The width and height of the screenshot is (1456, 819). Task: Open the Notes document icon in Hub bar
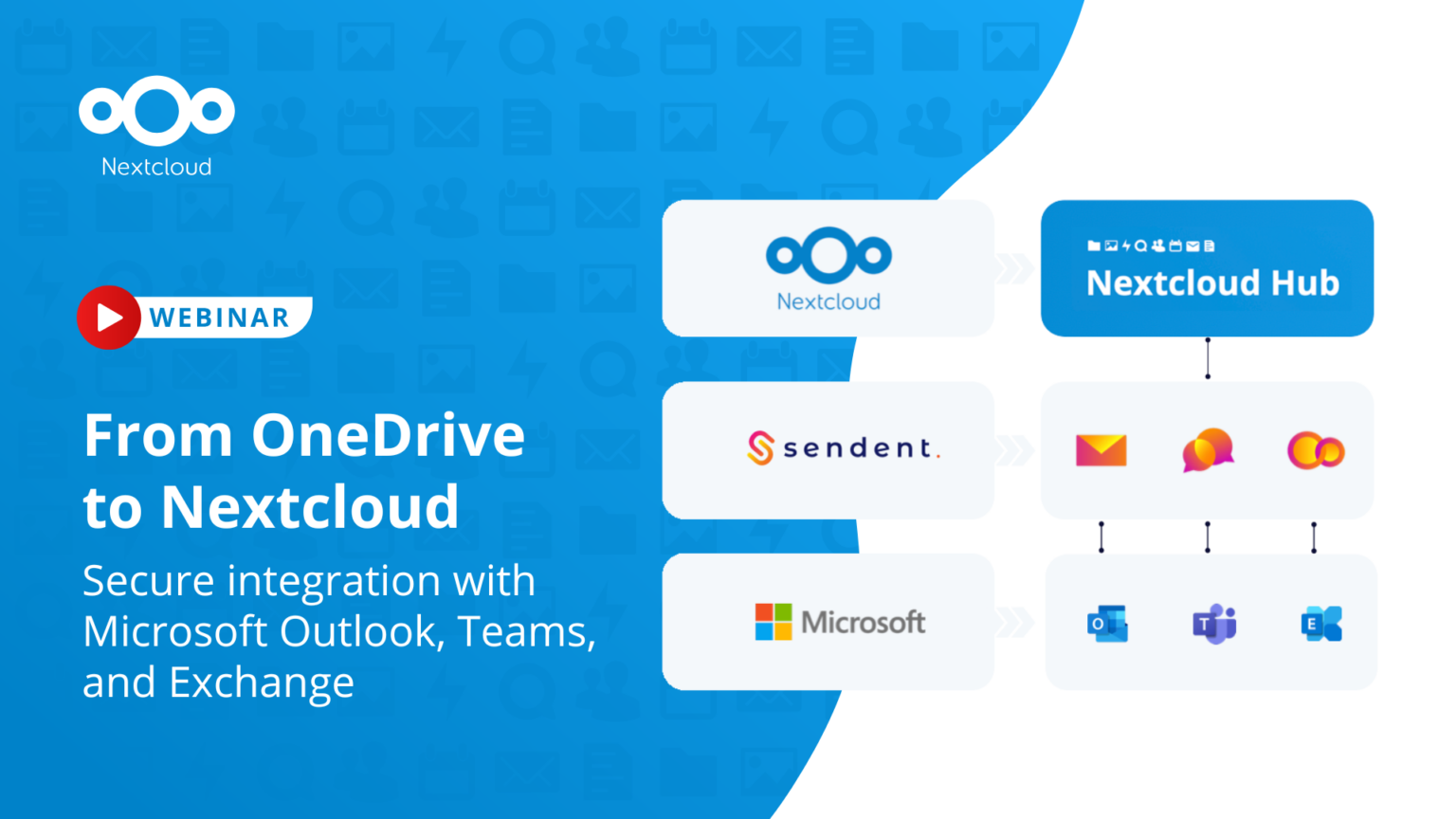(1210, 246)
